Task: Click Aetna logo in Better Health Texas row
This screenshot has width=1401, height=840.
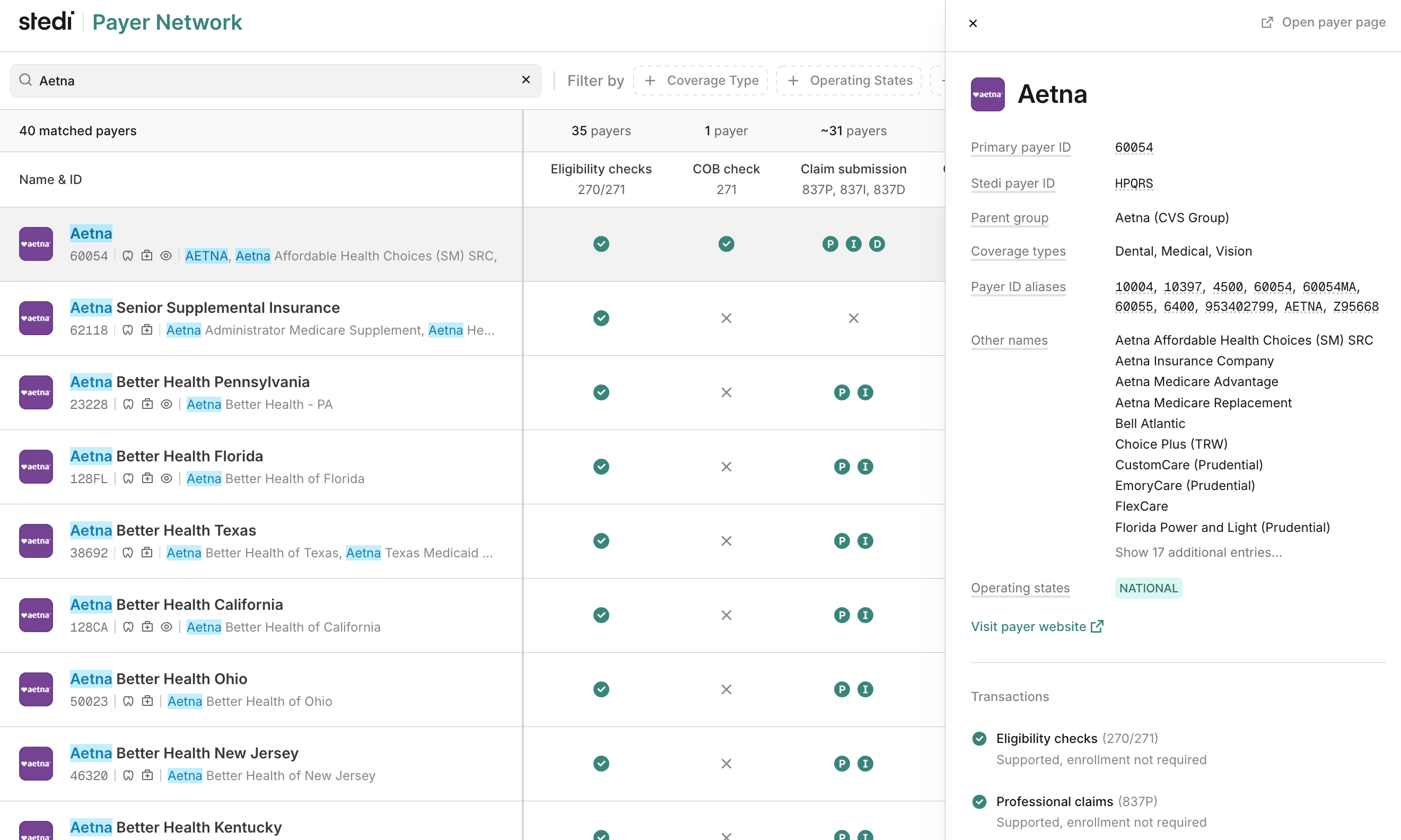Action: tap(36, 540)
